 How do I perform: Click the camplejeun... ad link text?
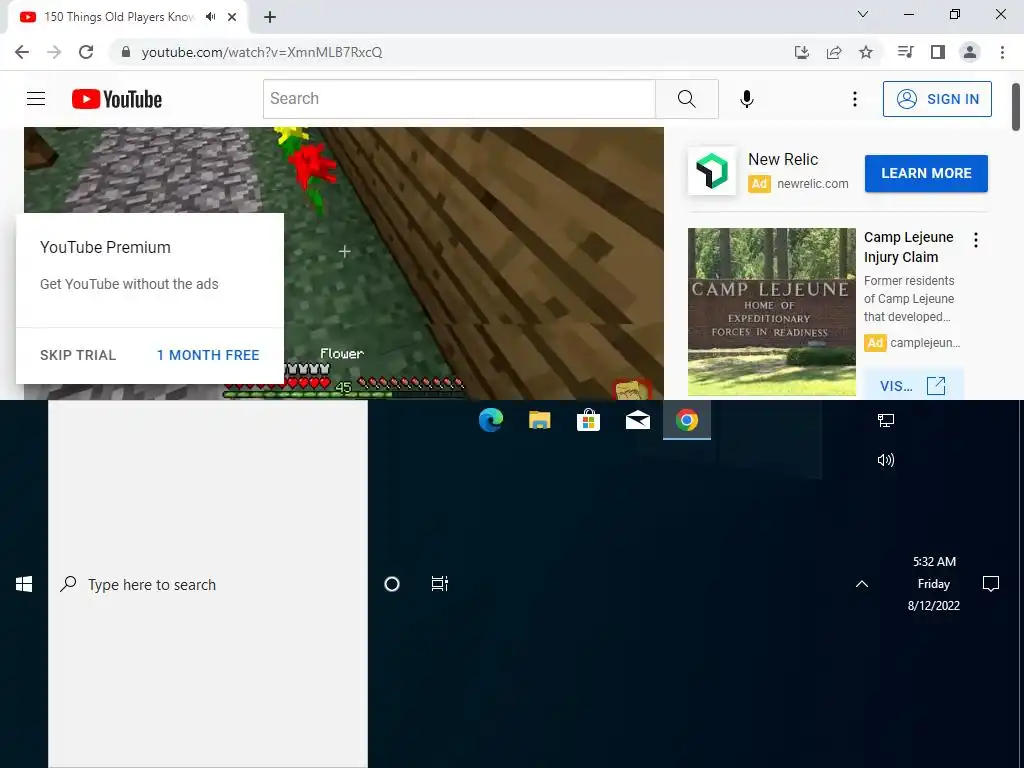pos(925,343)
